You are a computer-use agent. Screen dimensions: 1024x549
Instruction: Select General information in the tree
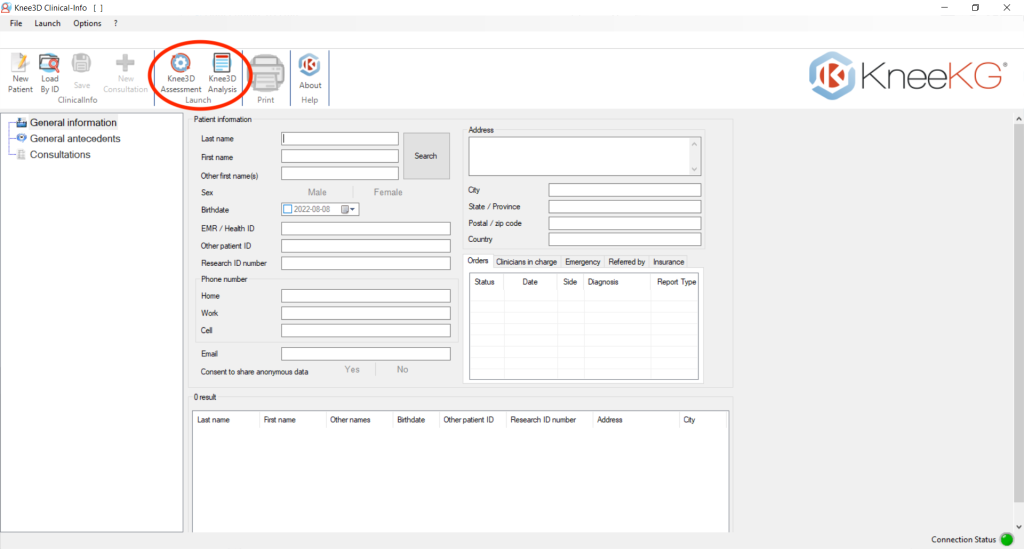(73, 122)
